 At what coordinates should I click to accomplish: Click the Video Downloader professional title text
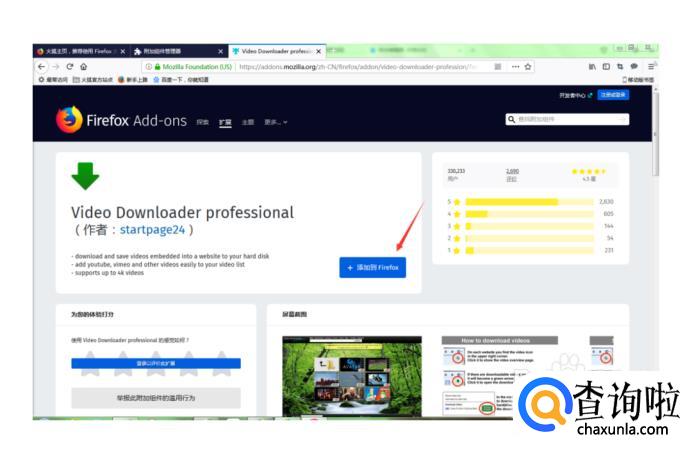(x=182, y=212)
